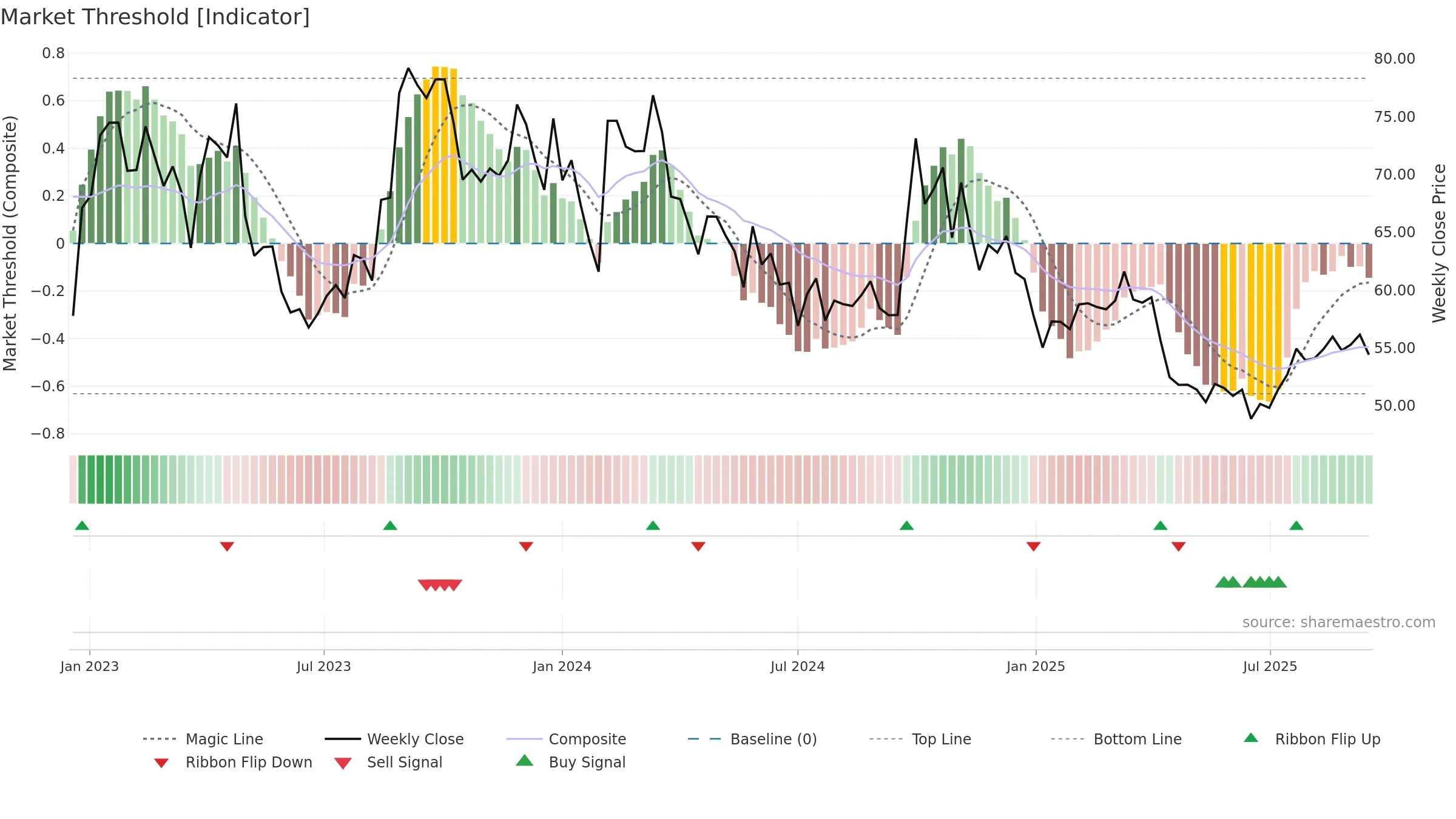The image size is (1456, 819).
Task: Toggle the Weekly Close legend entry
Action: point(394,739)
